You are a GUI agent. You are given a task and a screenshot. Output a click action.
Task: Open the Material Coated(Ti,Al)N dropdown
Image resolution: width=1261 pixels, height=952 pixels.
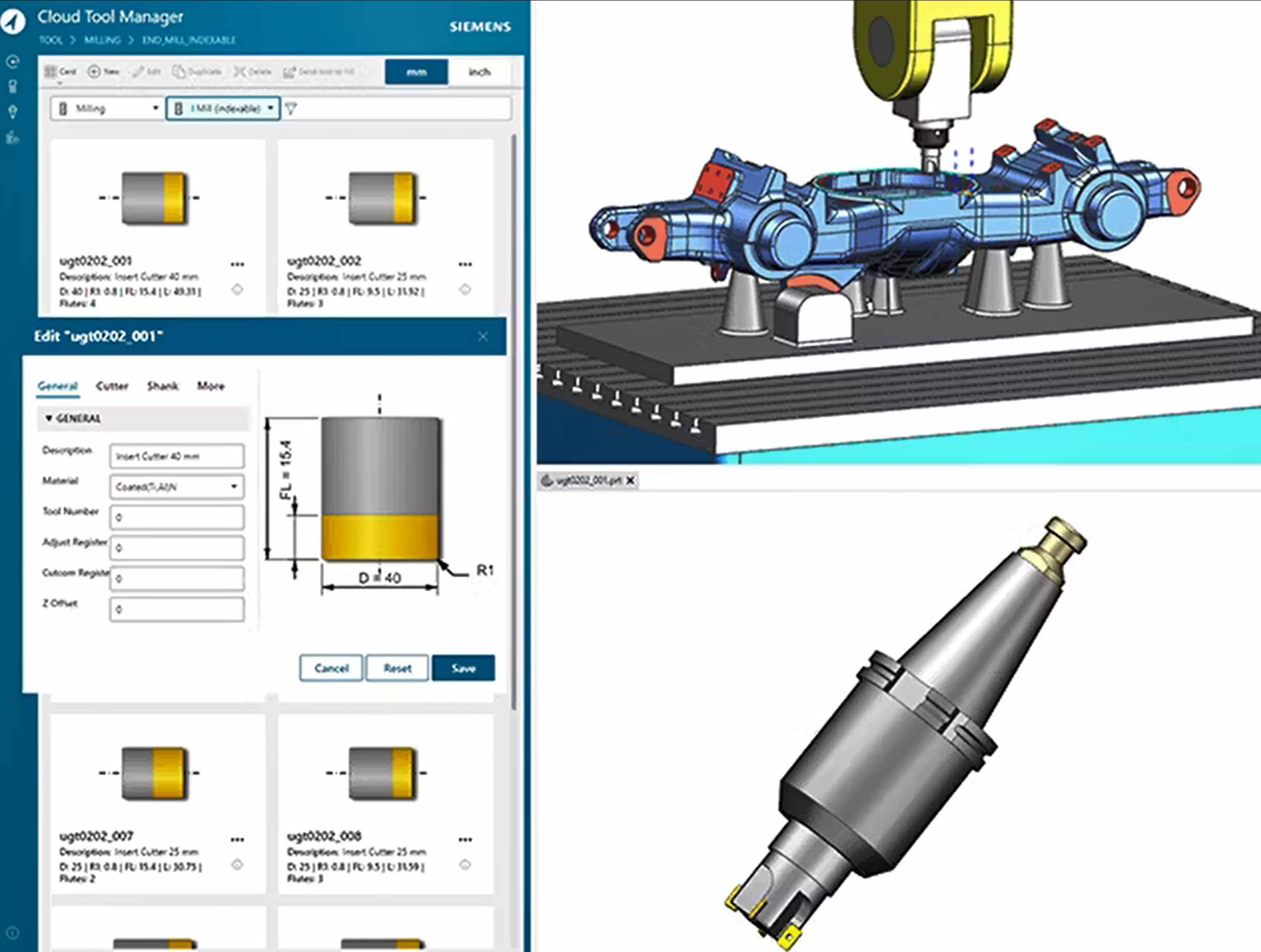click(x=177, y=486)
